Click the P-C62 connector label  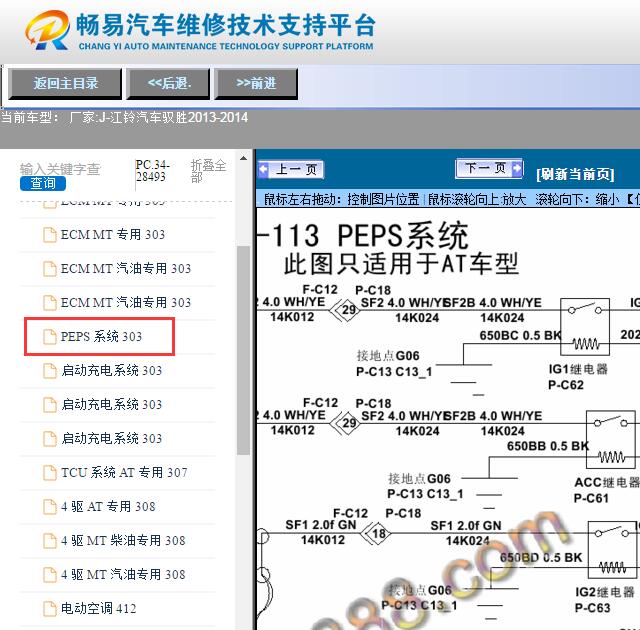click(566, 385)
